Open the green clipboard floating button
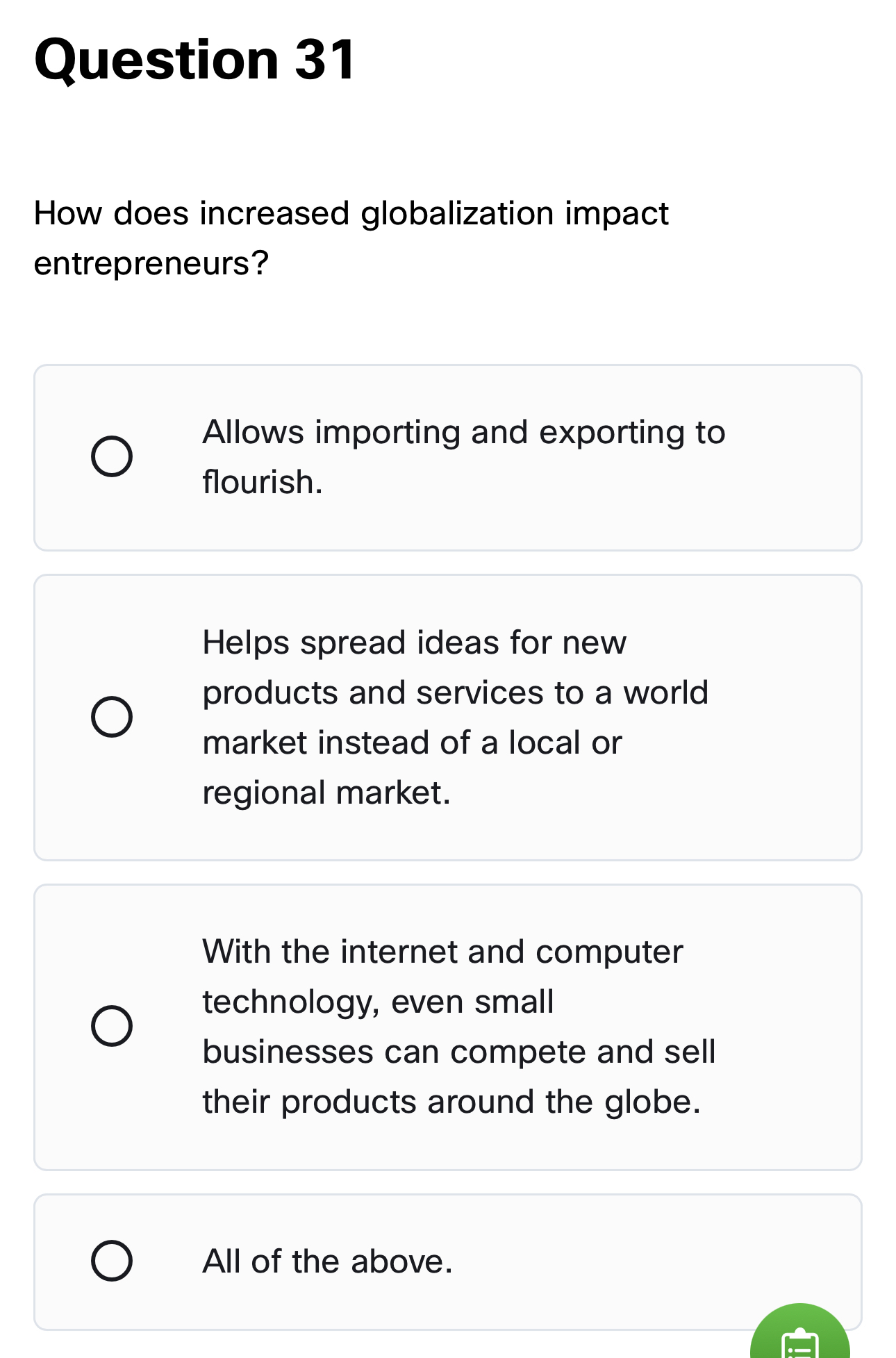 [800, 1337]
